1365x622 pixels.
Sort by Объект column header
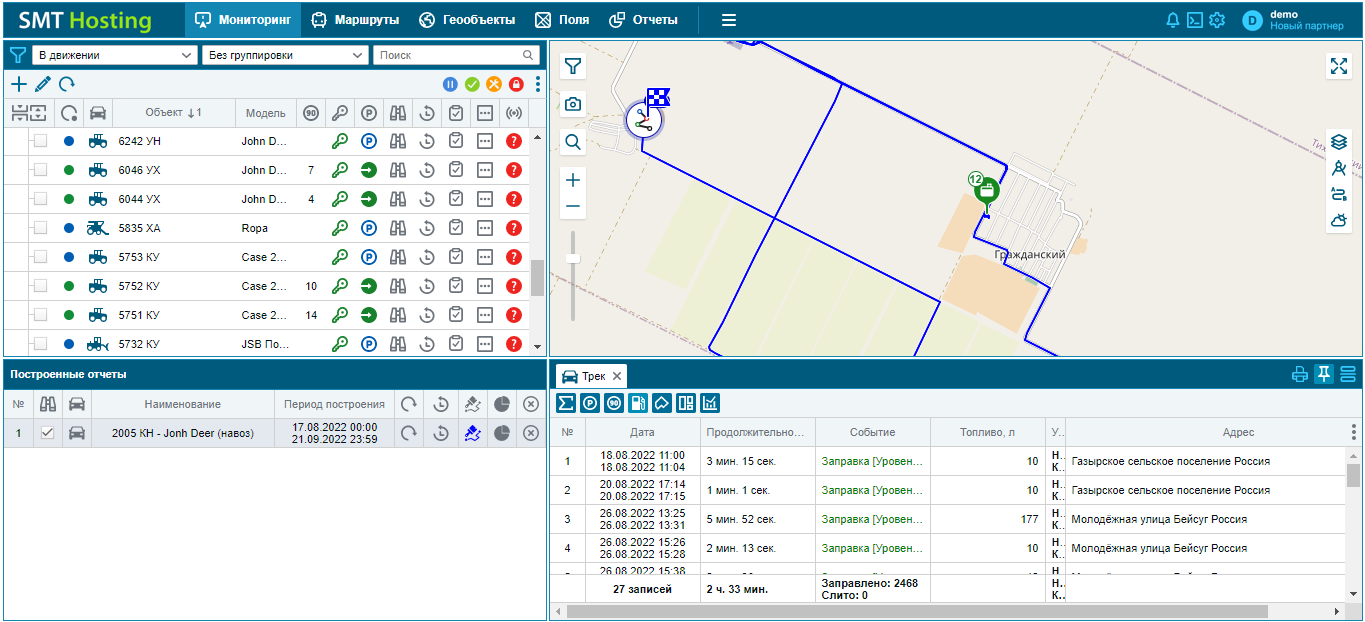tap(173, 113)
